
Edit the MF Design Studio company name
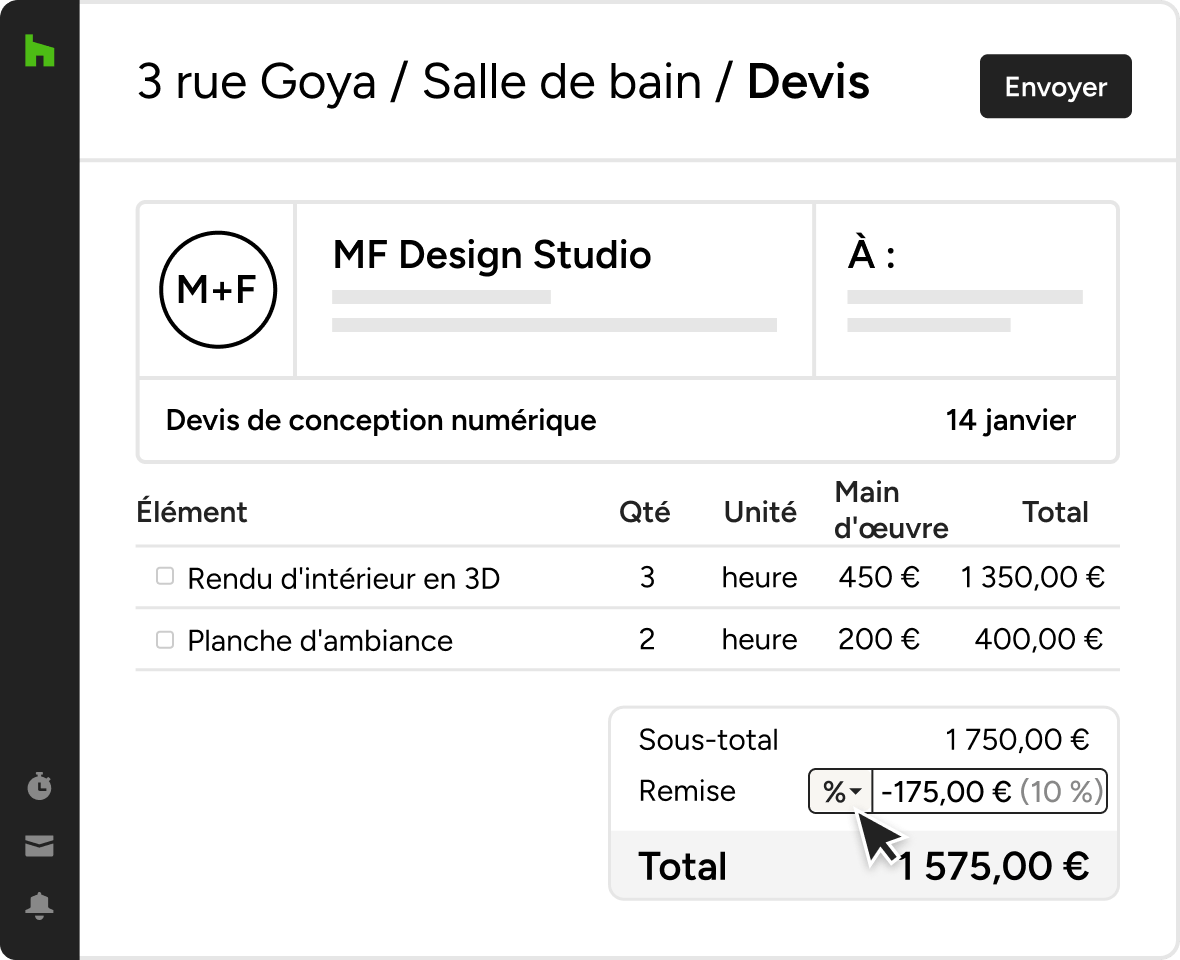(491, 254)
